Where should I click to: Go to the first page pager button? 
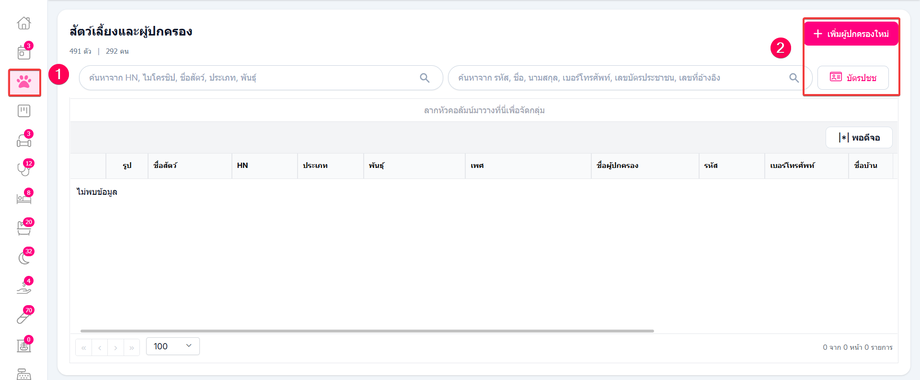83,347
